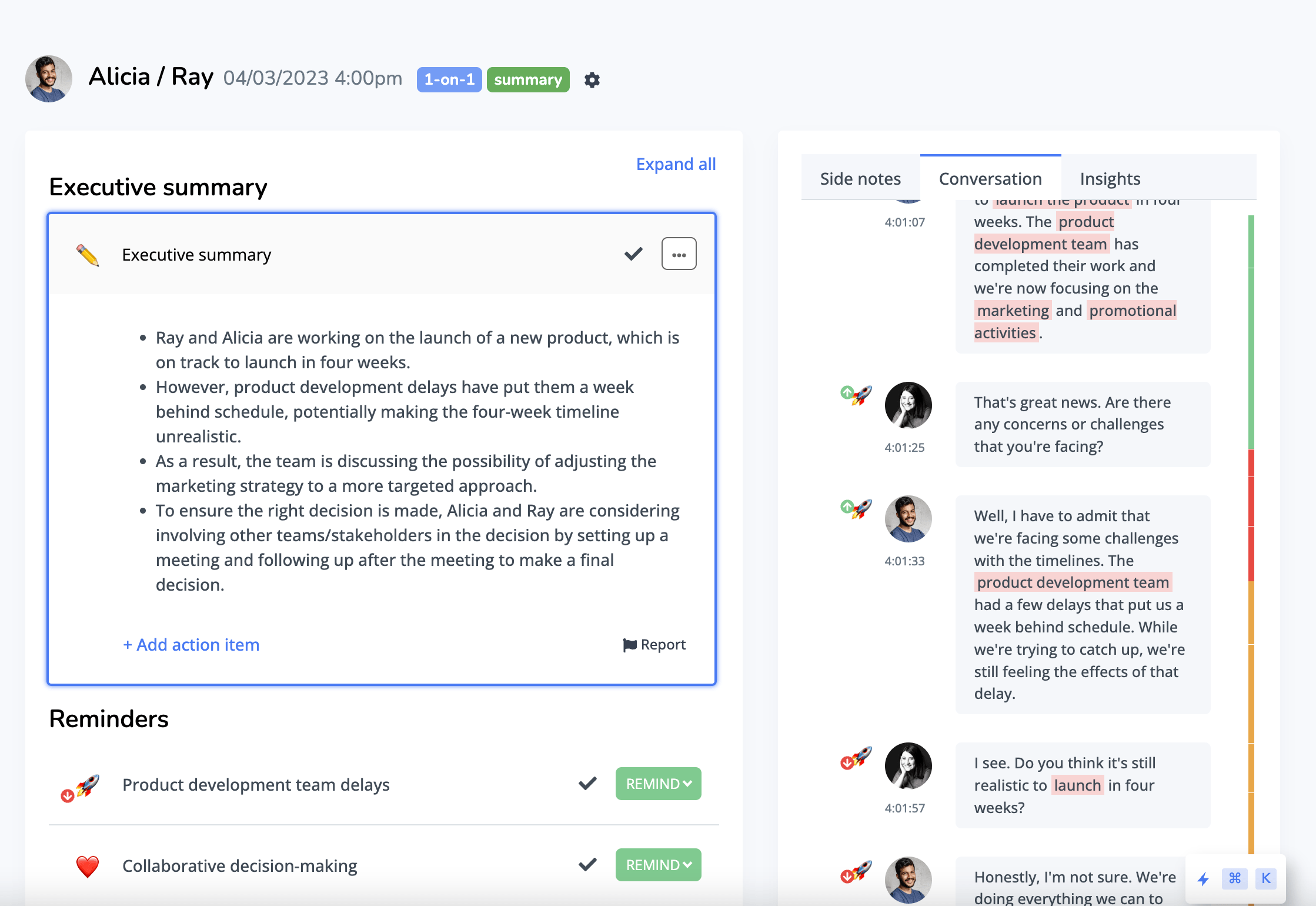Viewport: 1316px width, 906px height.
Task: Switch to the Side notes tab
Action: 860,179
